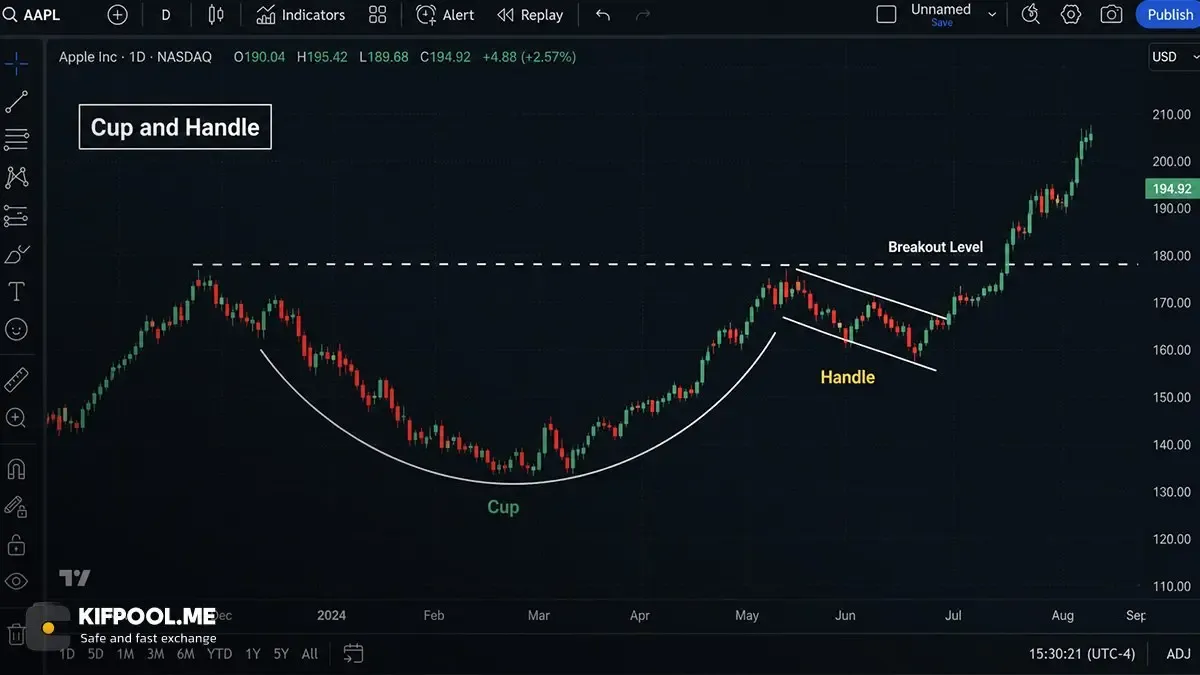The image size is (1200, 675).
Task: Hide all drawings with eye icon
Action: (x=16, y=581)
